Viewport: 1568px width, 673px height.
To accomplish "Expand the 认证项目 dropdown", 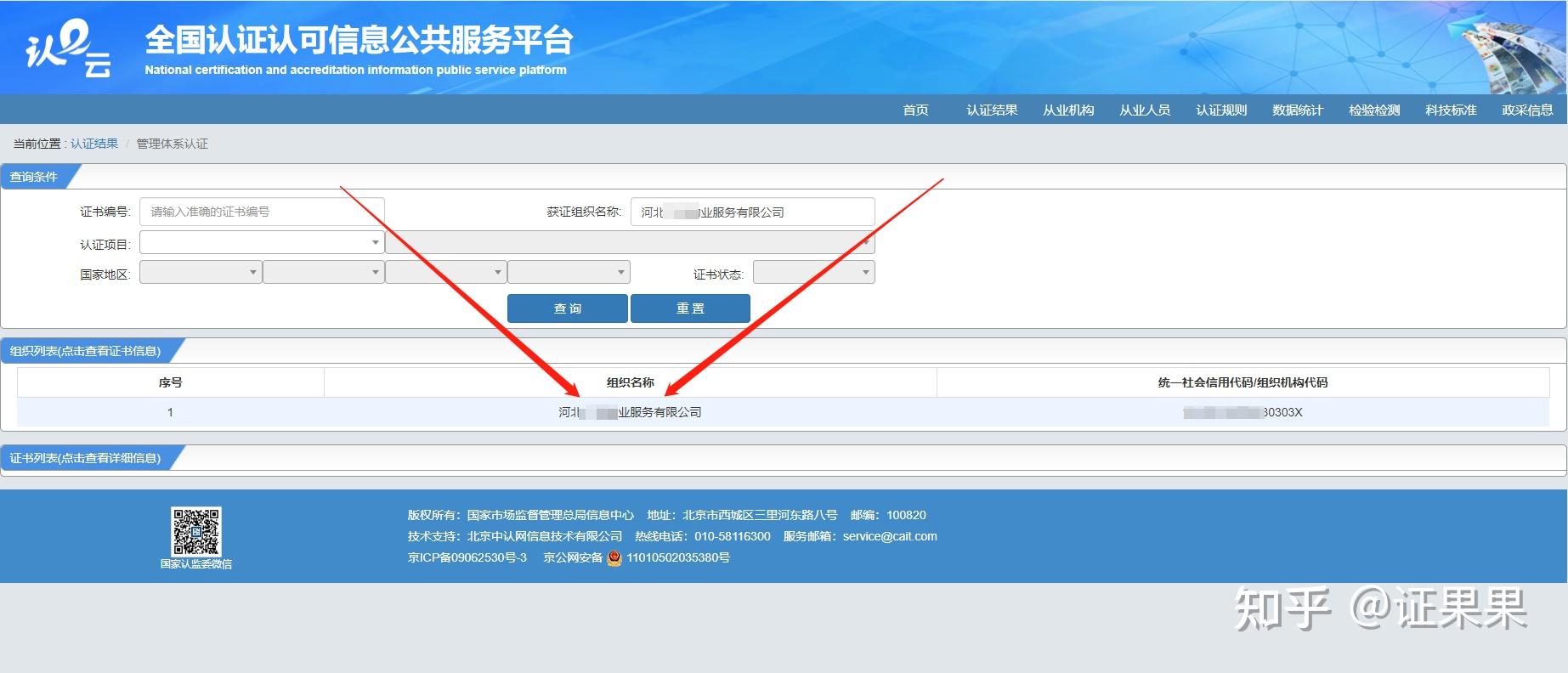I will [262, 243].
